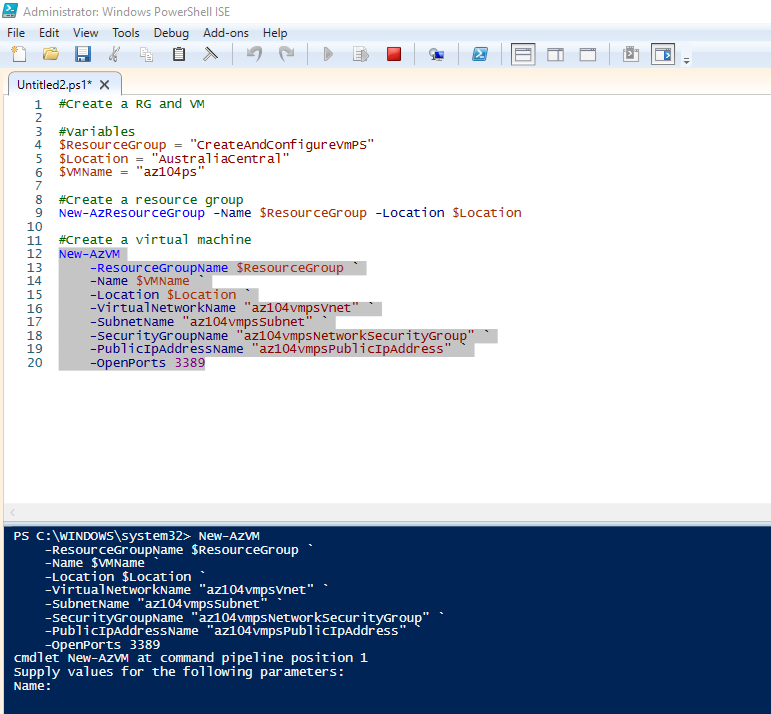Click "CreateAndConfigureVmPS" string on line 4

282,145
